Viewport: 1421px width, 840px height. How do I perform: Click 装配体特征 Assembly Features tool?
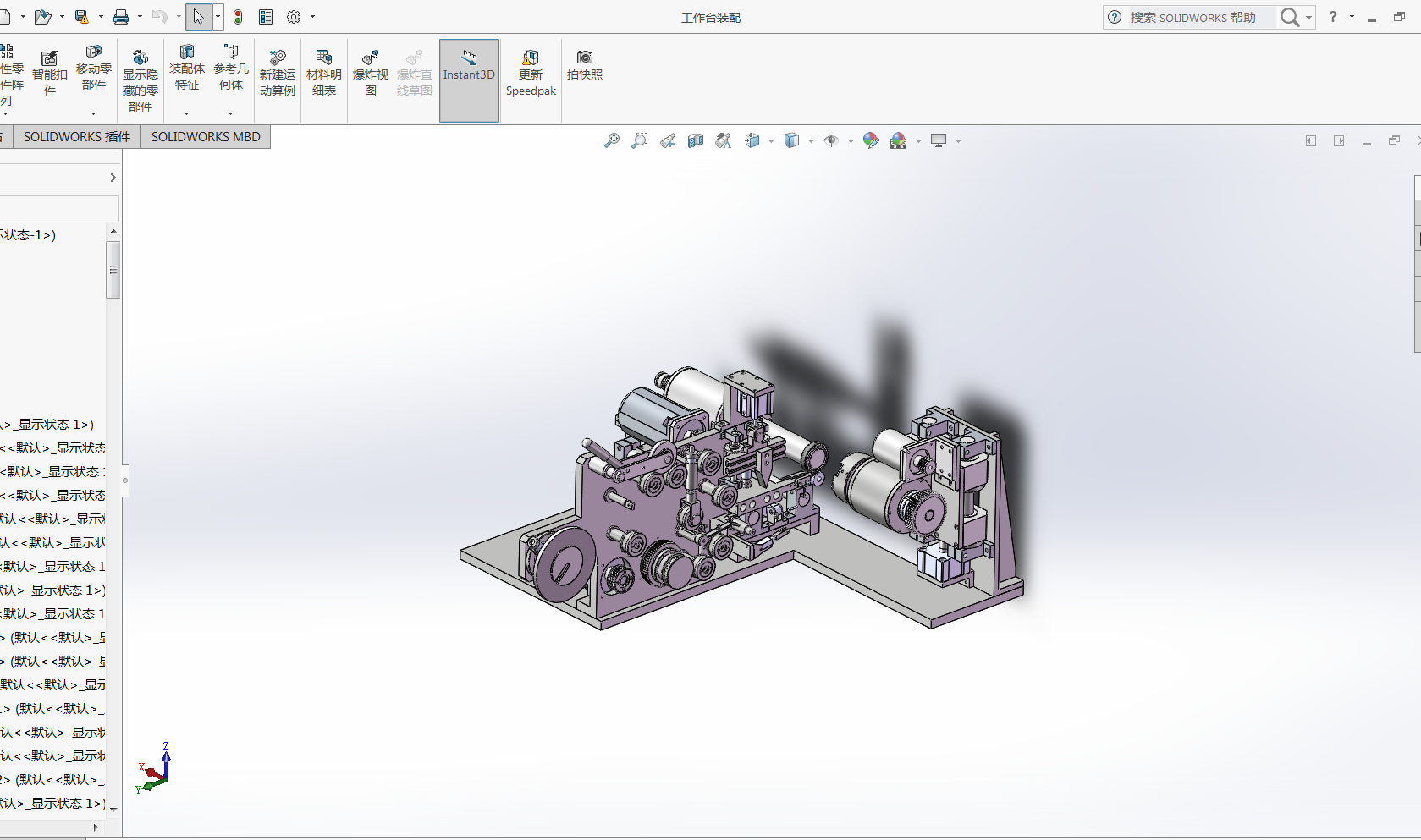point(187,68)
